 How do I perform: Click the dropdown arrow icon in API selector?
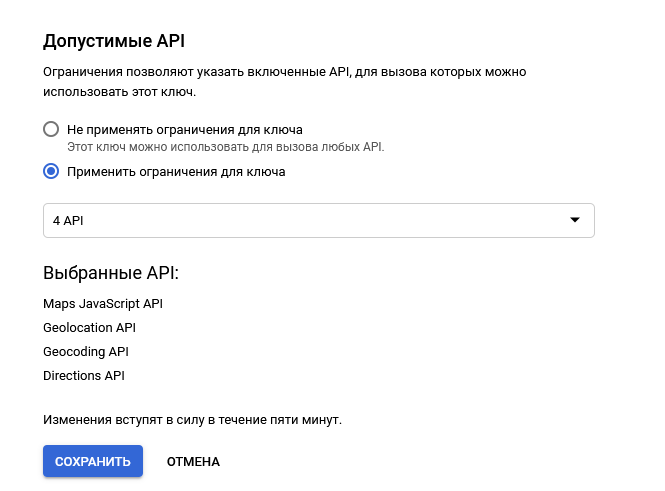click(575, 220)
